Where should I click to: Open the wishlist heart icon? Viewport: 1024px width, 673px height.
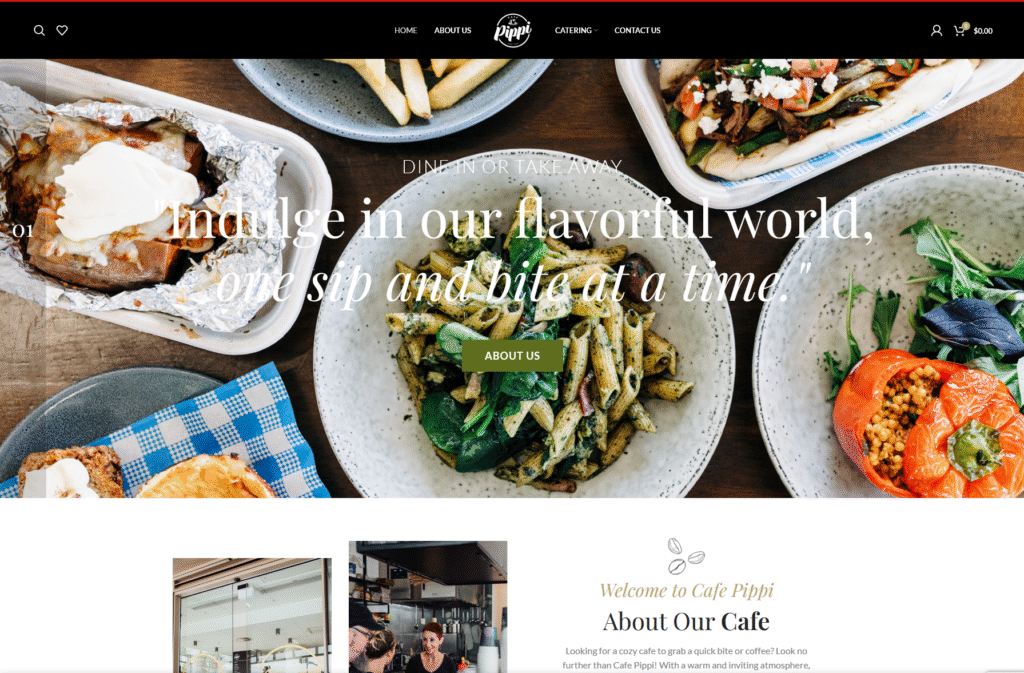pos(62,30)
